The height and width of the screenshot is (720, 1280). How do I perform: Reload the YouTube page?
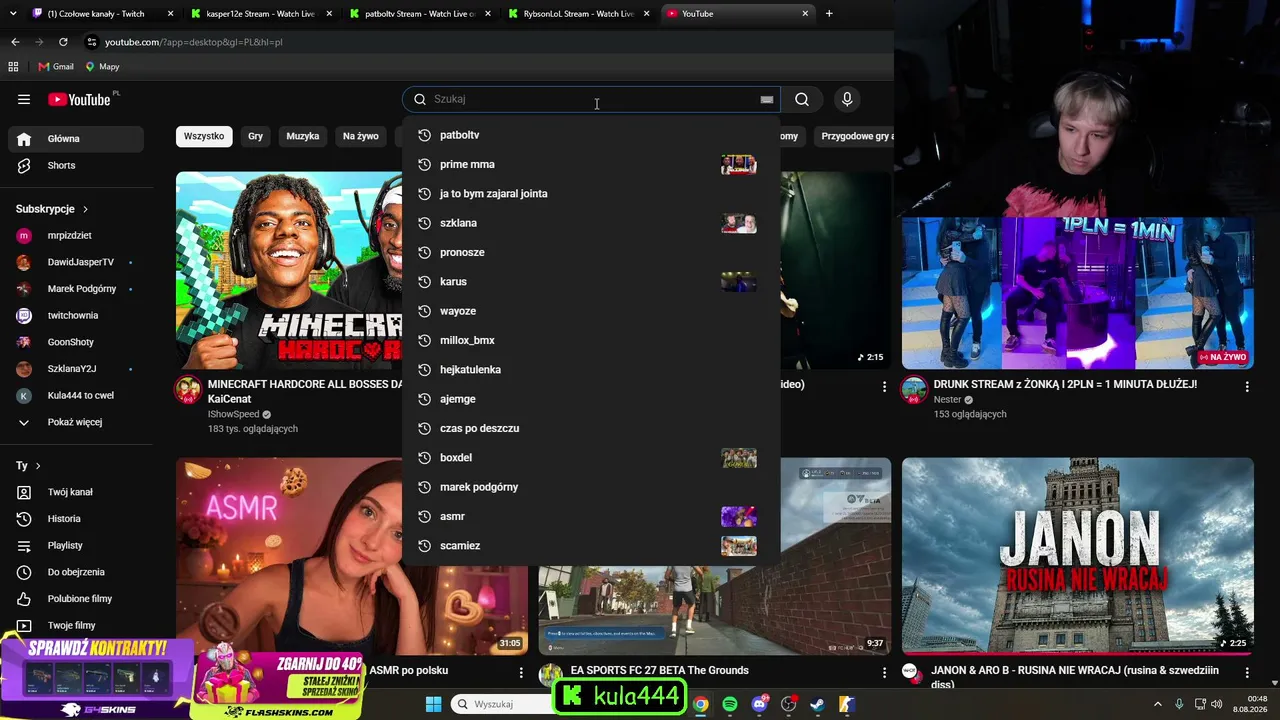click(63, 42)
